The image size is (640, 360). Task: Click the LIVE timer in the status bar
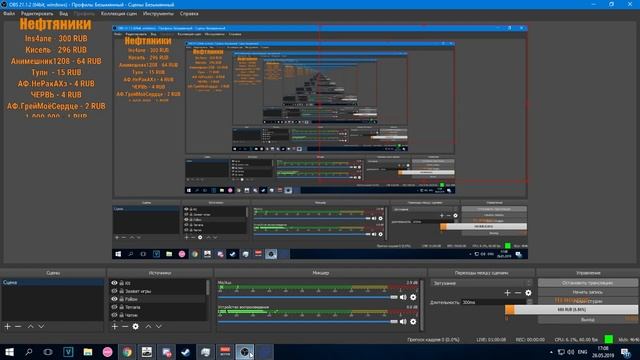coord(491,340)
